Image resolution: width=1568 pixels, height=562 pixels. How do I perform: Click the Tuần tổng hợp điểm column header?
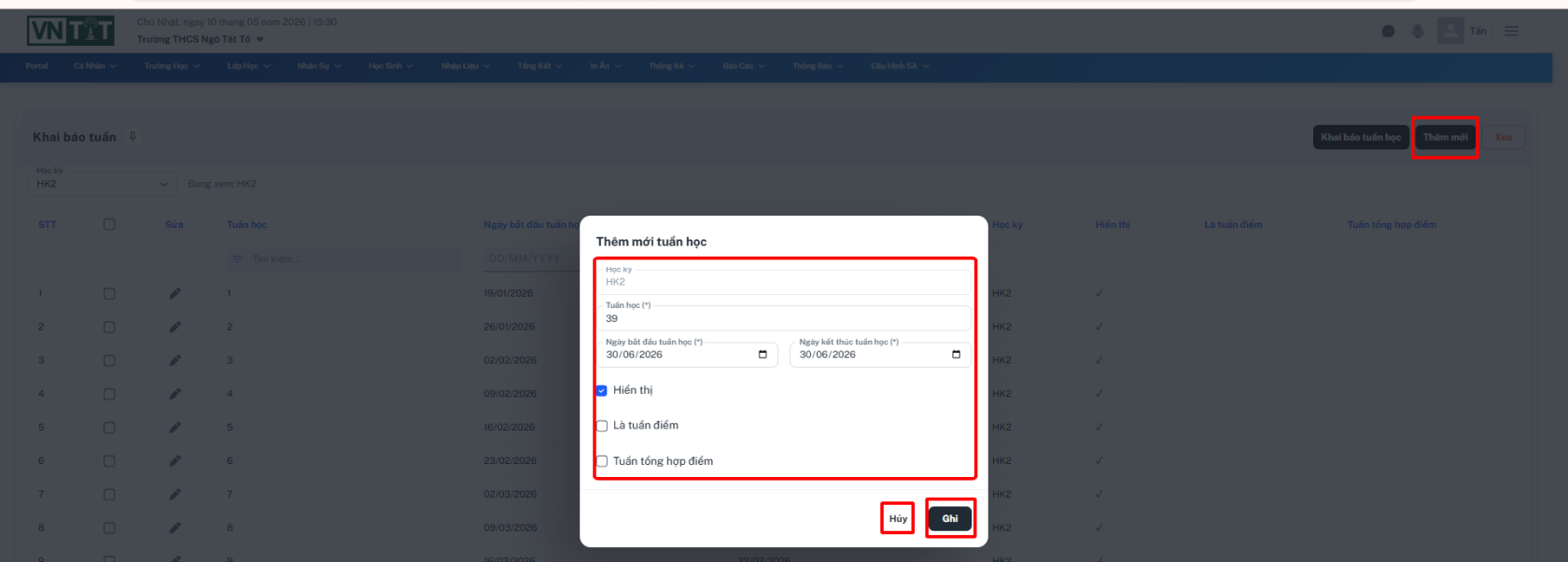[1392, 225]
